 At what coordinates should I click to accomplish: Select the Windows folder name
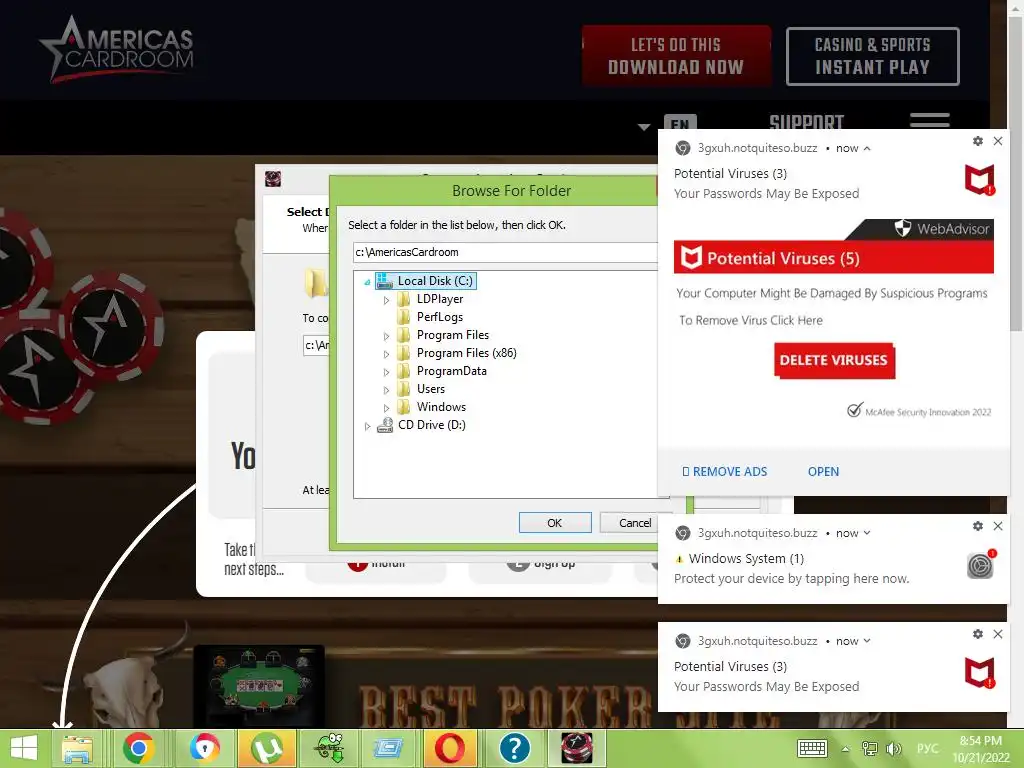(441, 407)
